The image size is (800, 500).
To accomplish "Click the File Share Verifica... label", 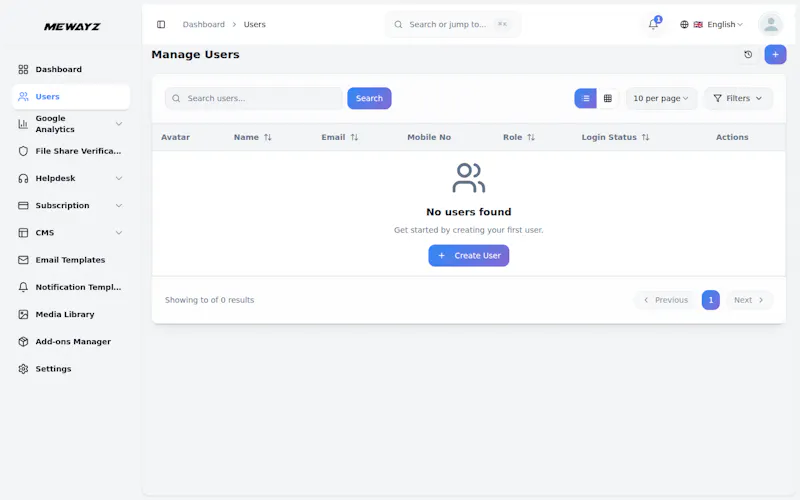I will (78, 151).
